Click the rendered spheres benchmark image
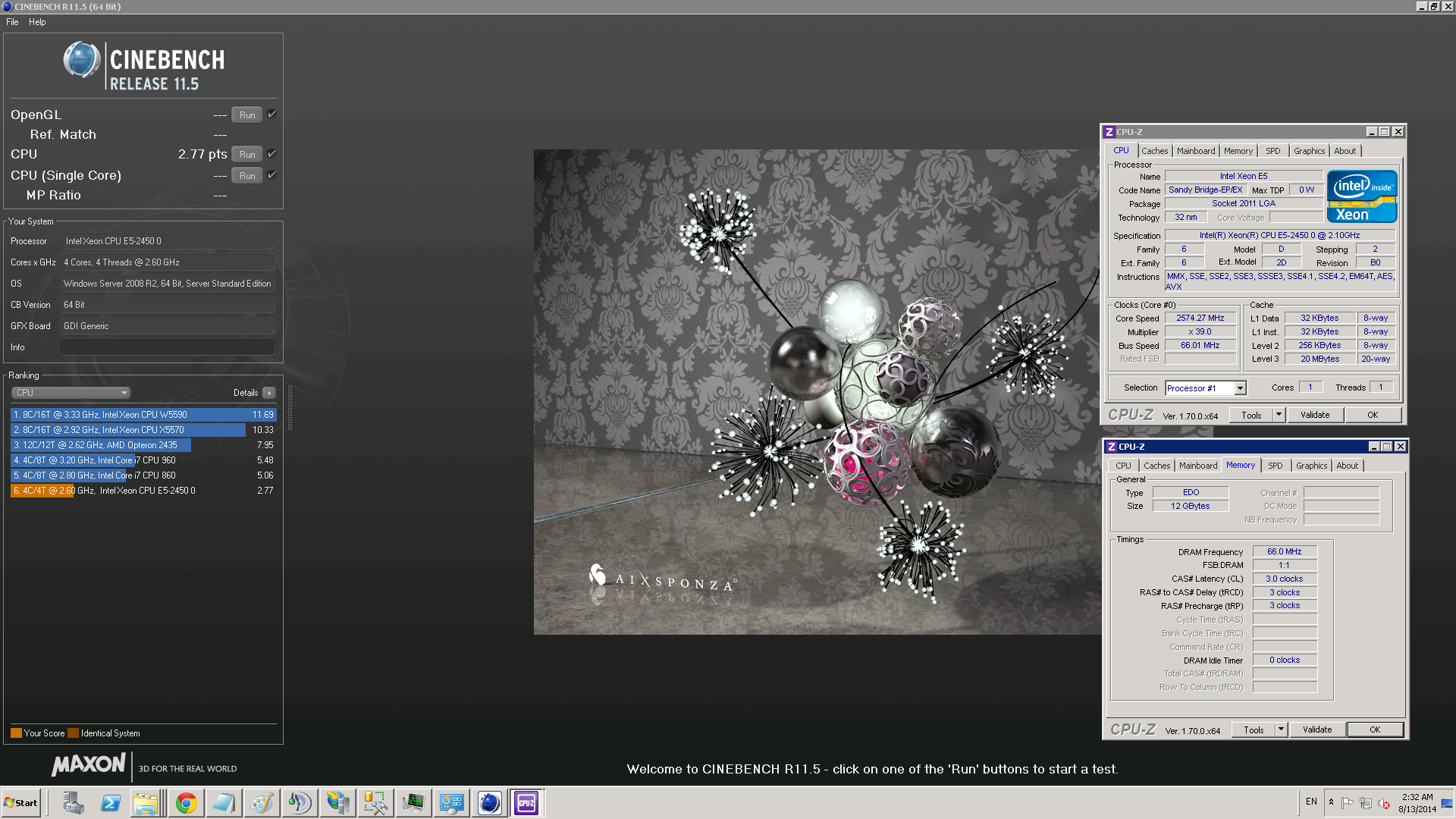1456x819 pixels. point(817,392)
